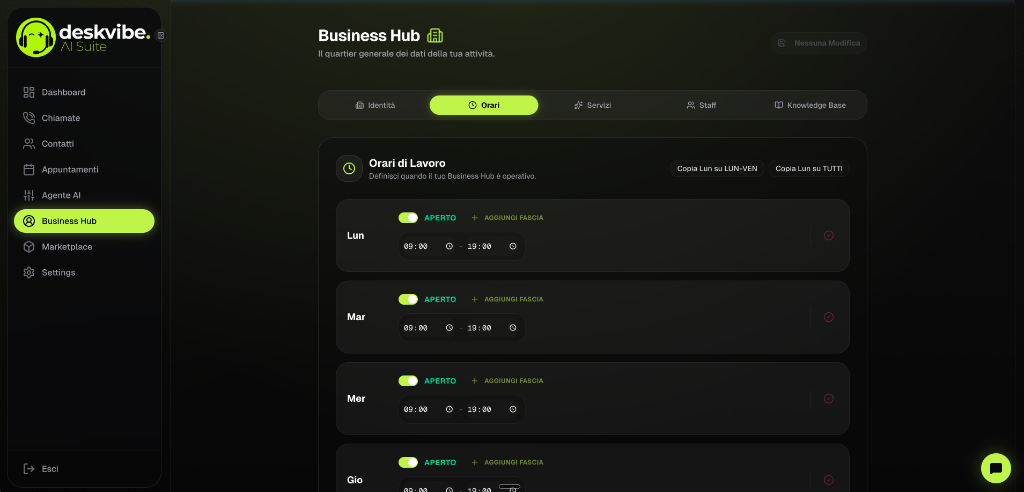This screenshot has width=1024, height=492.
Task: Open Marketplace via the cube icon
Action: coord(29,247)
